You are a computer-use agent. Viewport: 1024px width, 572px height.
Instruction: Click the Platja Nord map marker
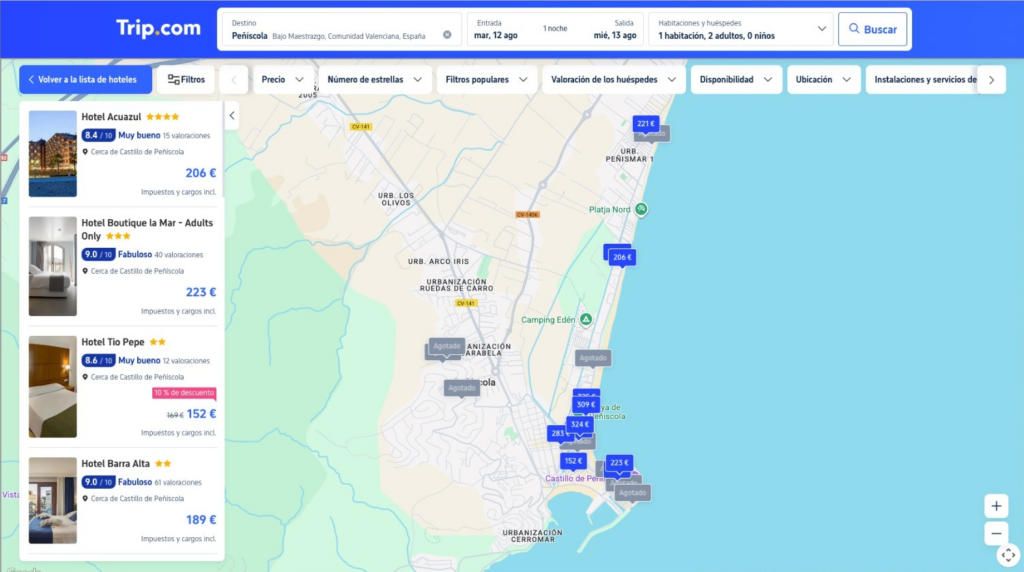pos(642,209)
